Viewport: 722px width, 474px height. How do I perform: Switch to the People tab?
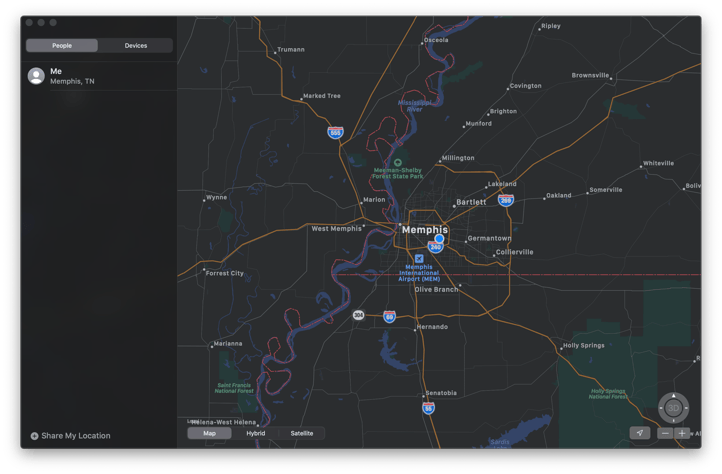coord(62,46)
